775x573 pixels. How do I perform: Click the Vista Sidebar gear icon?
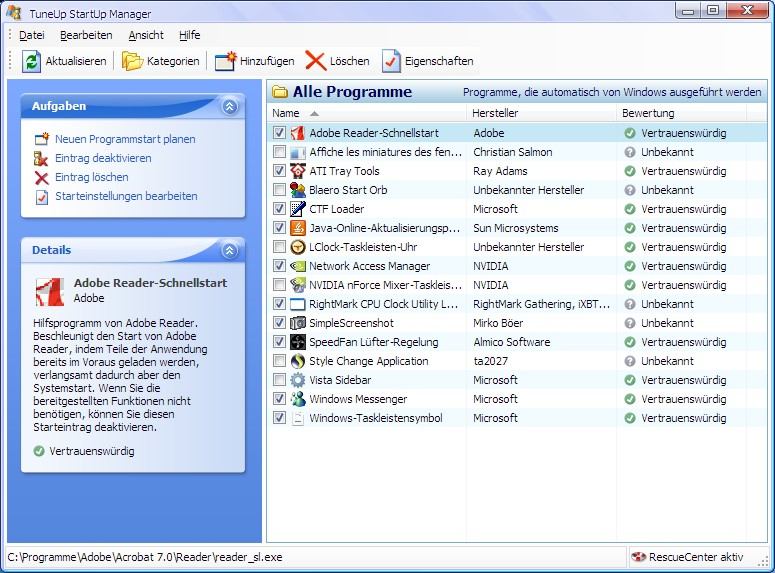298,380
